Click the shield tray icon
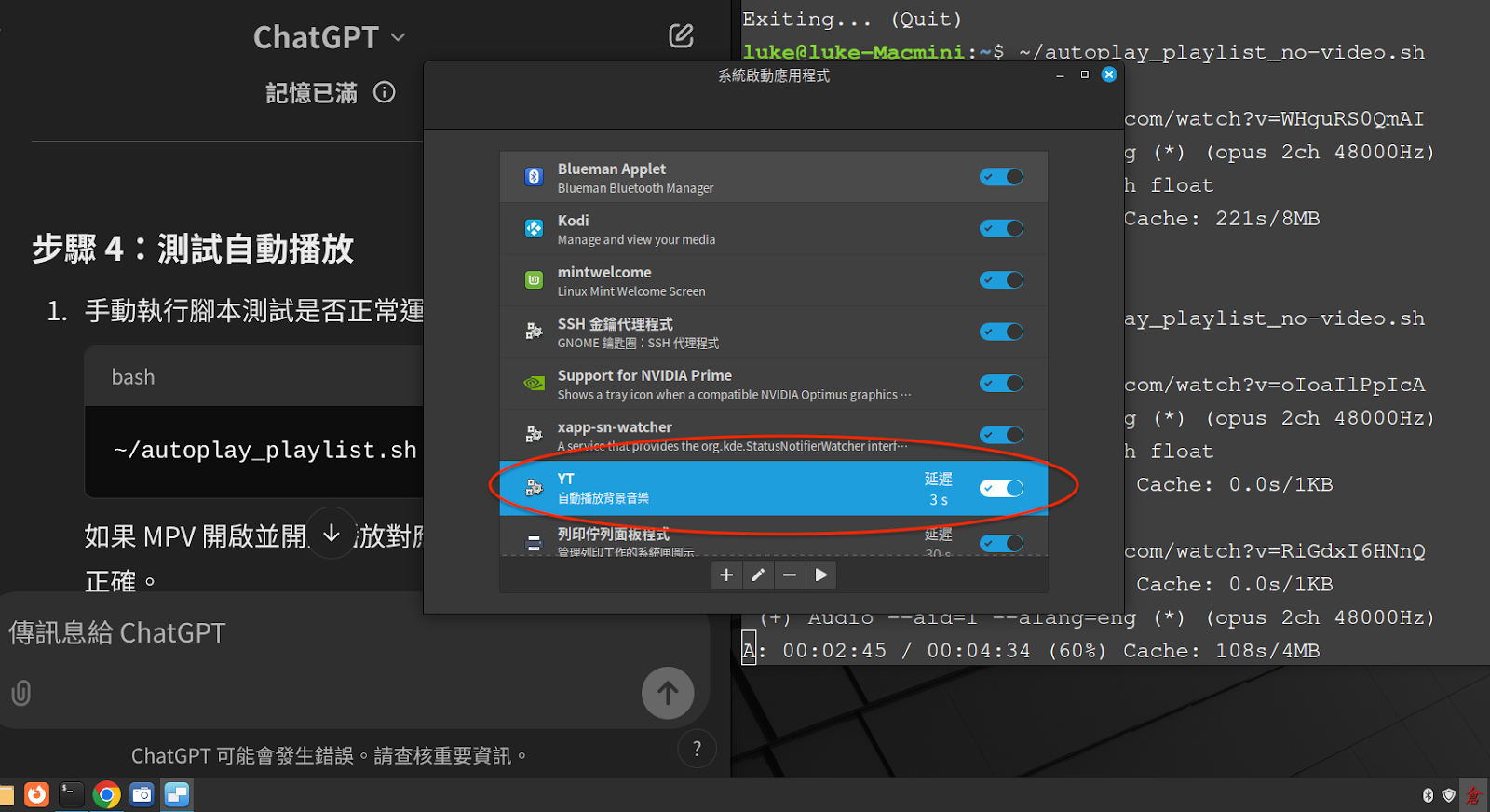The height and width of the screenshot is (812, 1490). 1448,795
